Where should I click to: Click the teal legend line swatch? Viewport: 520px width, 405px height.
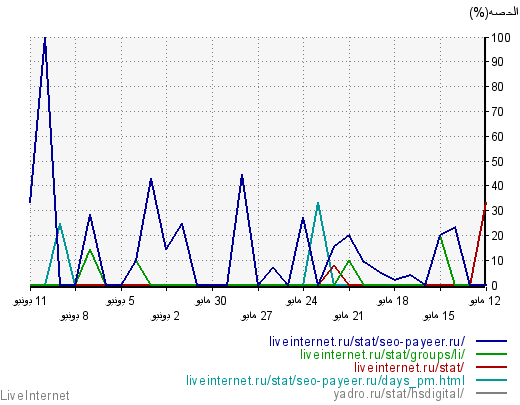491,380
